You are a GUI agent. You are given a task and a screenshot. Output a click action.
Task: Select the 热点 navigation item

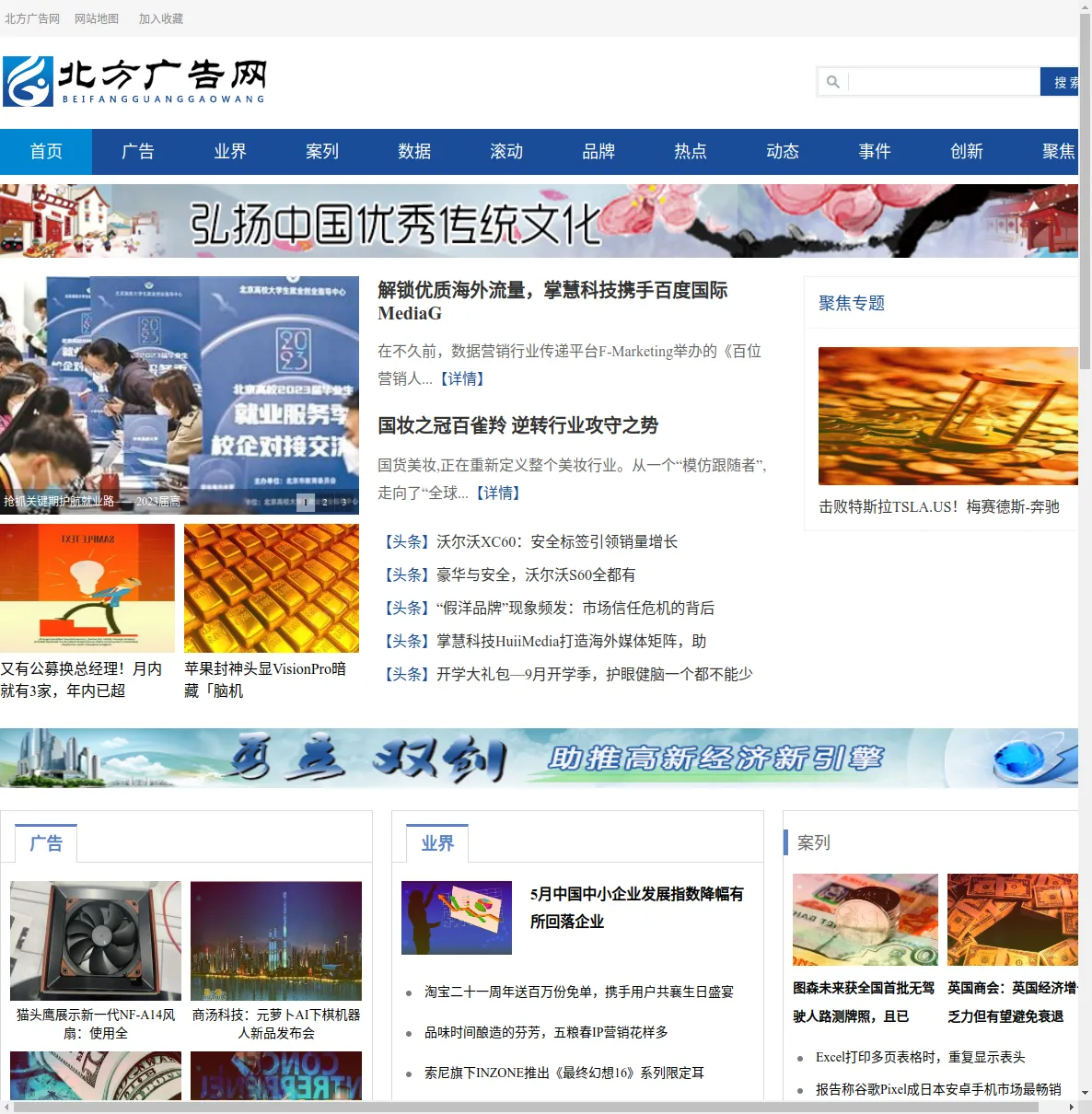691,152
